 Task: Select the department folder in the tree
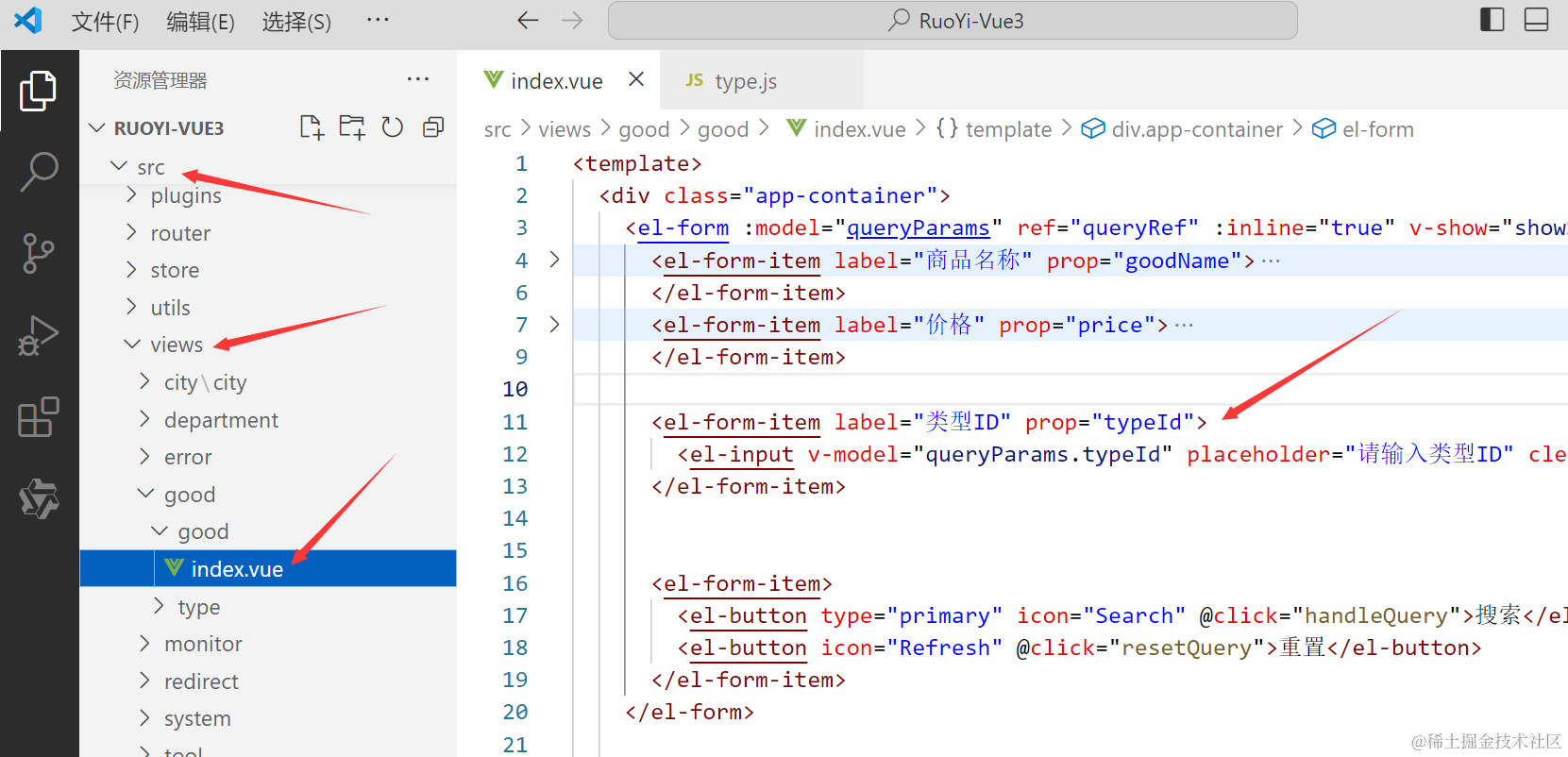pos(221,420)
